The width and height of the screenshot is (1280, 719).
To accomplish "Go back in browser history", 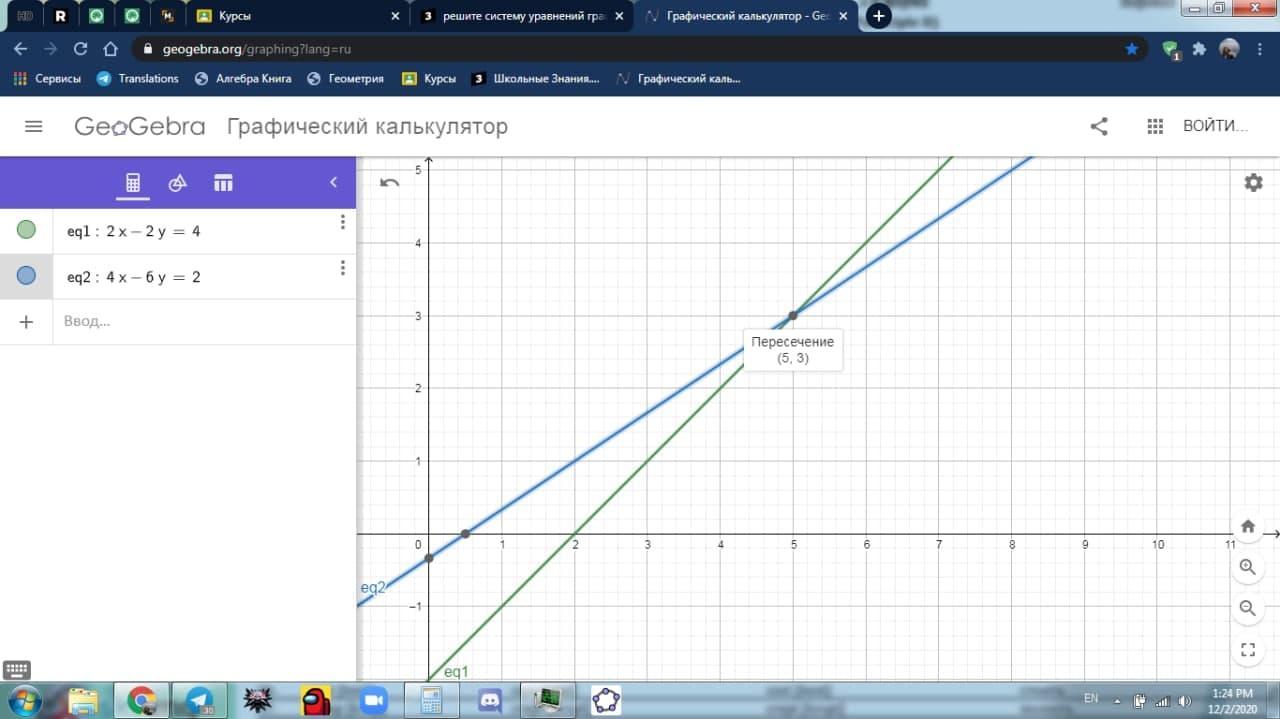I will click(21, 49).
